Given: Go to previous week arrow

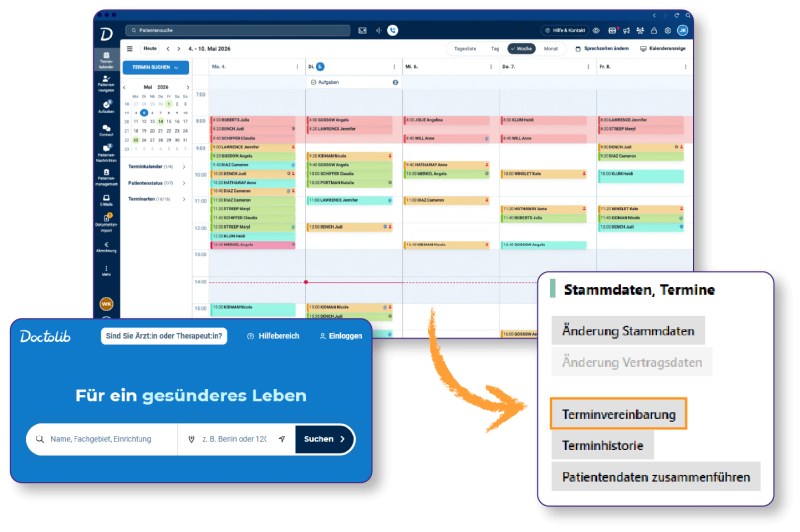Looking at the screenshot, I should pyautogui.click(x=168, y=49).
